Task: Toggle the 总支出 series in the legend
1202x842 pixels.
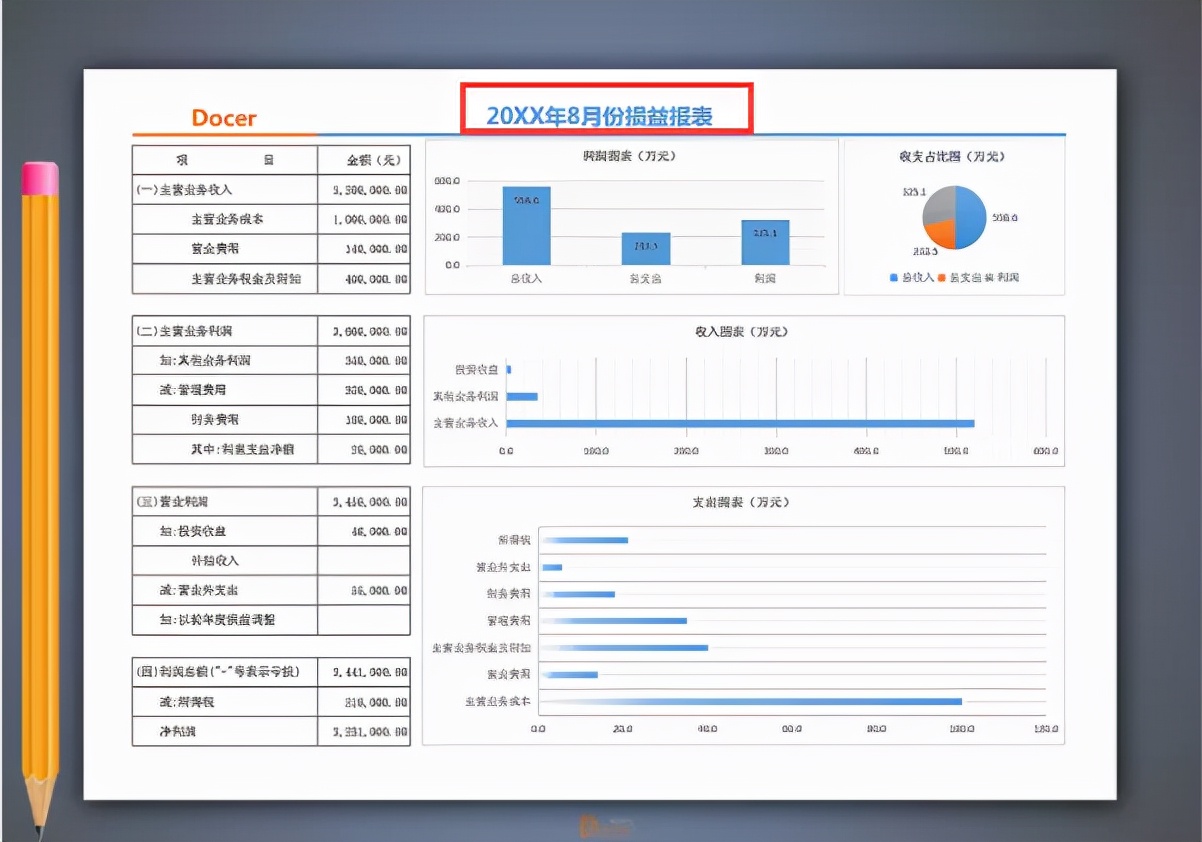Action: (941, 276)
